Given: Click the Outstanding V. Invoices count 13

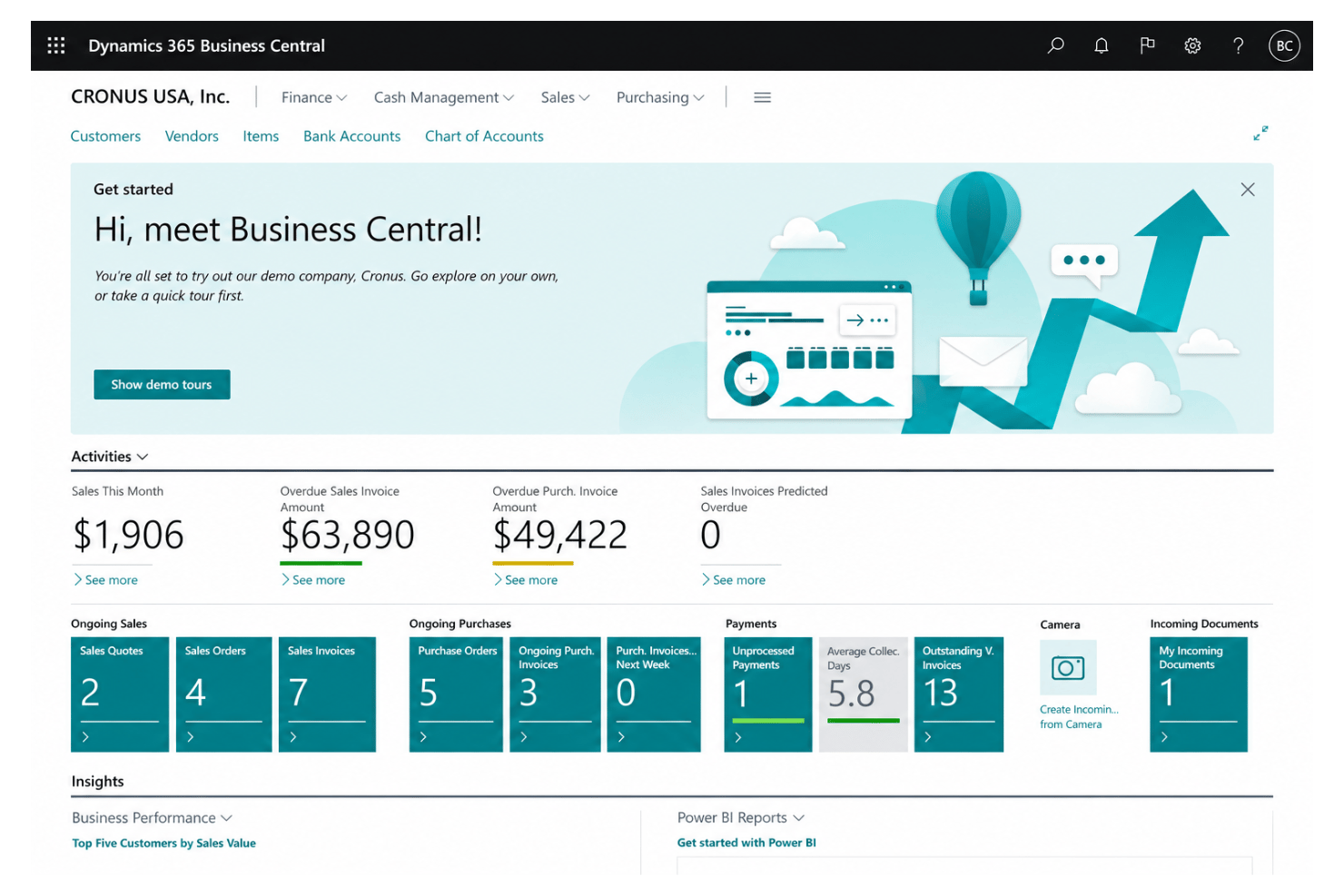Looking at the screenshot, I should [940, 694].
